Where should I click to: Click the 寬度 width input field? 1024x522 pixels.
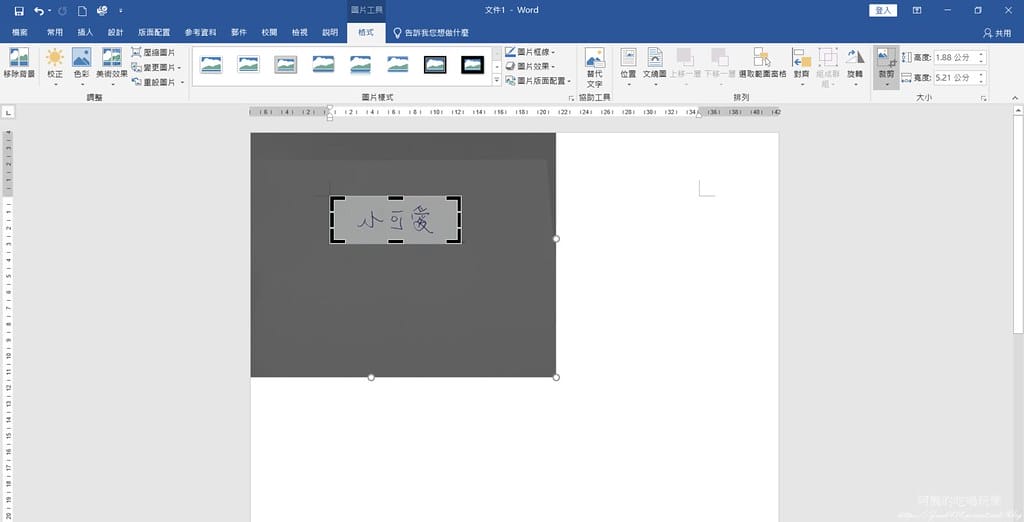[955, 78]
